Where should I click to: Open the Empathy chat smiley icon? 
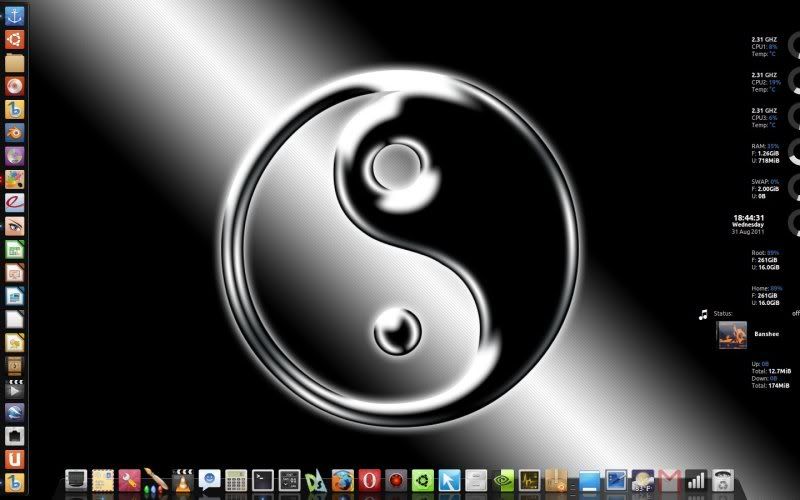(209, 481)
